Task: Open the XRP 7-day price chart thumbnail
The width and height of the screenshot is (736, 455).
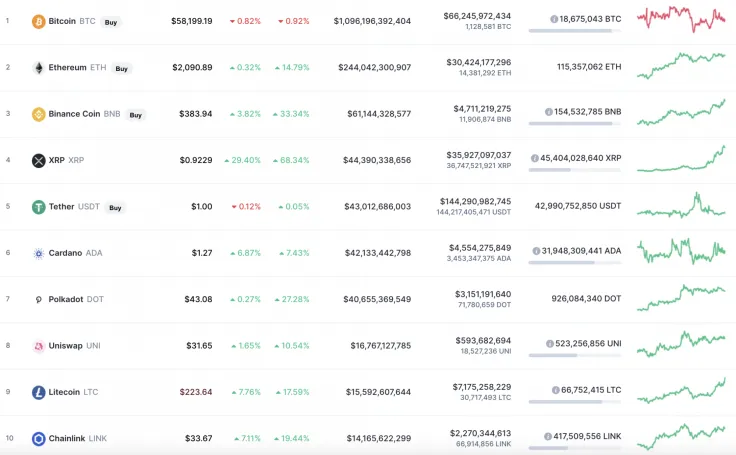Action: [681, 158]
